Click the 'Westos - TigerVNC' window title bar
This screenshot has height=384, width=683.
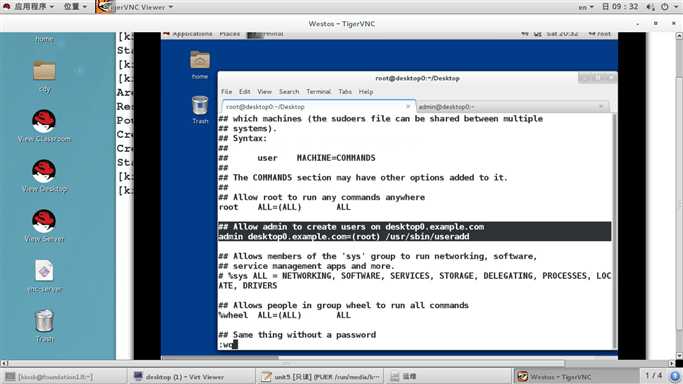342,24
